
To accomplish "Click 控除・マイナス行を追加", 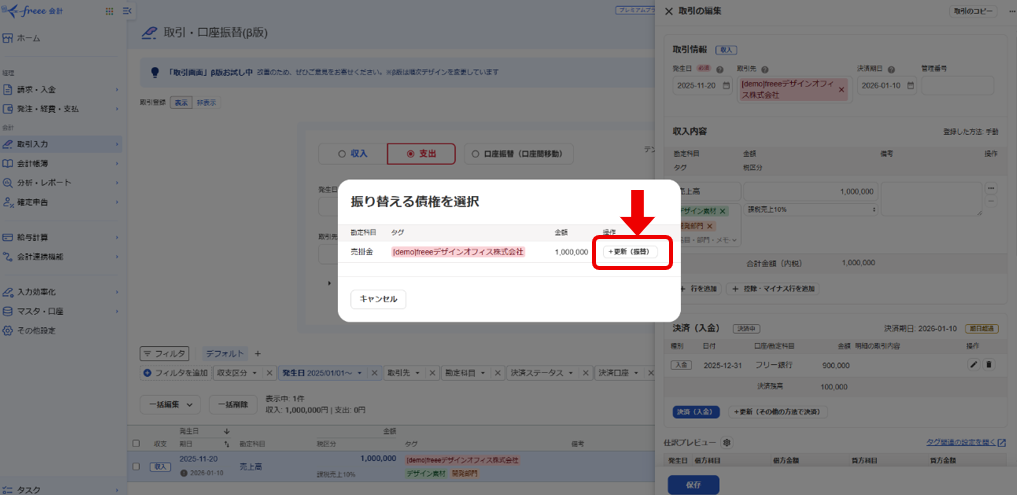I will pos(772,288).
